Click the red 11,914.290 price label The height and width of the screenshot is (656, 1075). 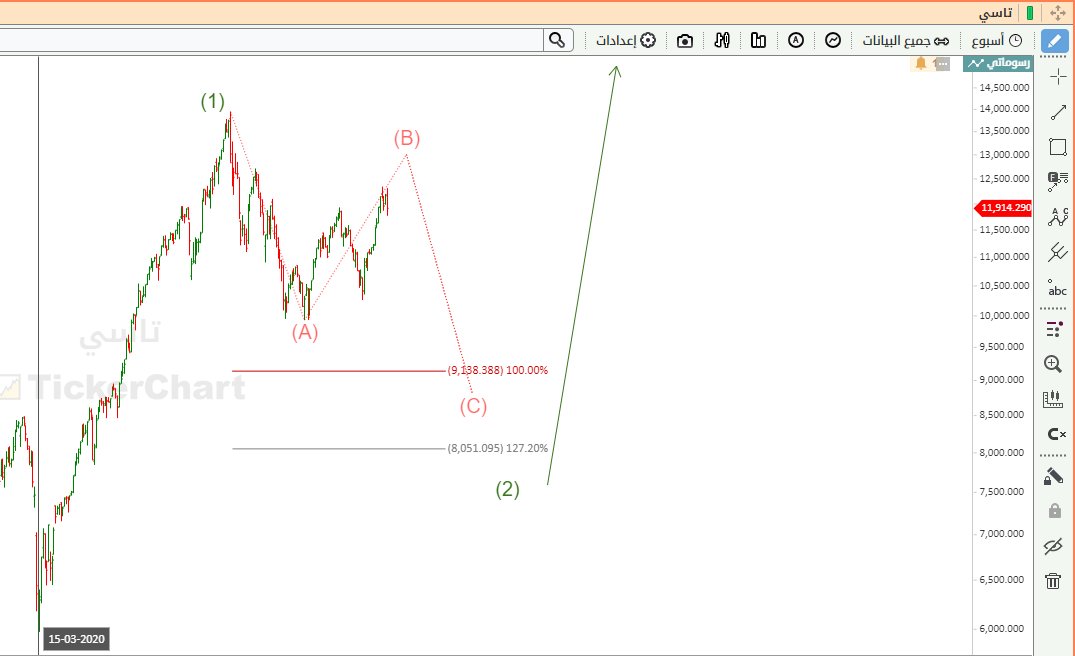[1004, 208]
